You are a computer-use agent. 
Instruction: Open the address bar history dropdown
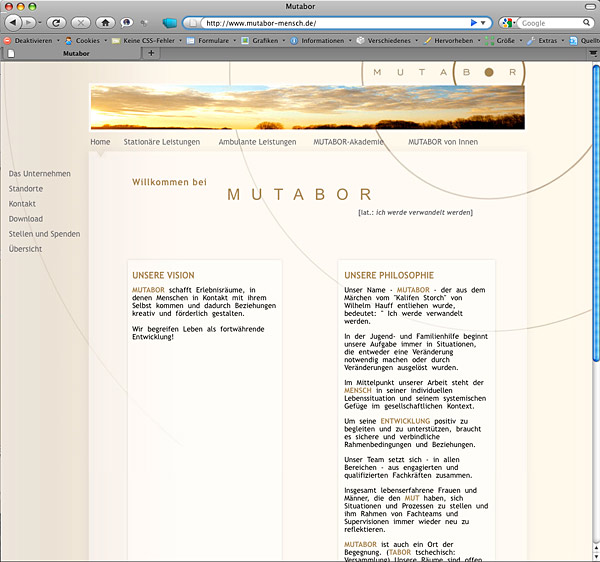point(483,23)
